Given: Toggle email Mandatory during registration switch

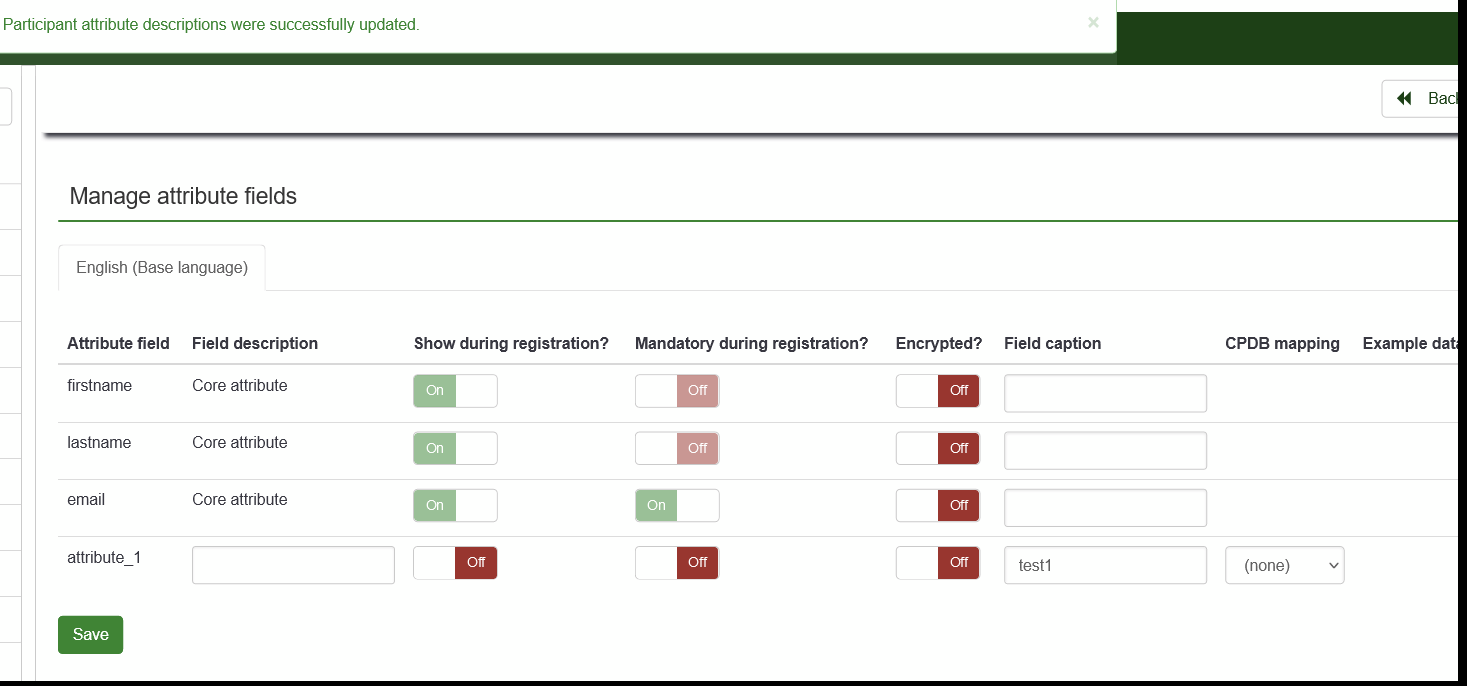Looking at the screenshot, I should click(677, 506).
